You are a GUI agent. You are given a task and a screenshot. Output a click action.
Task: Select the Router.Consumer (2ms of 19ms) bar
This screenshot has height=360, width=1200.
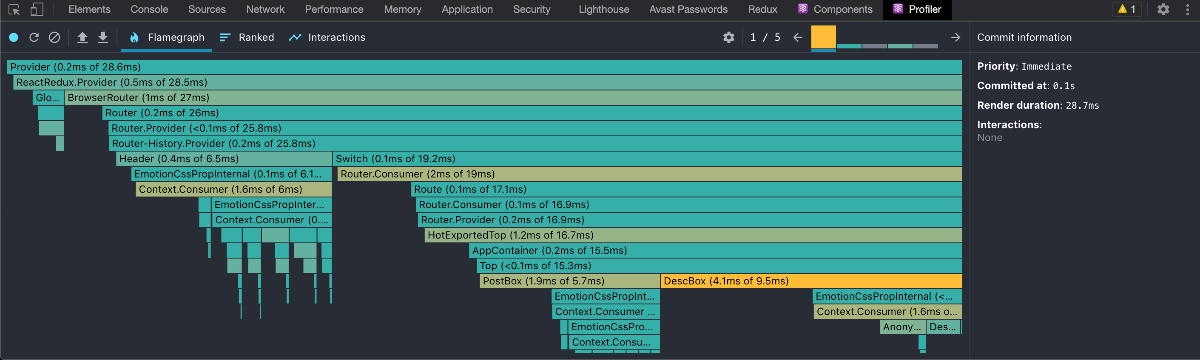click(649, 173)
